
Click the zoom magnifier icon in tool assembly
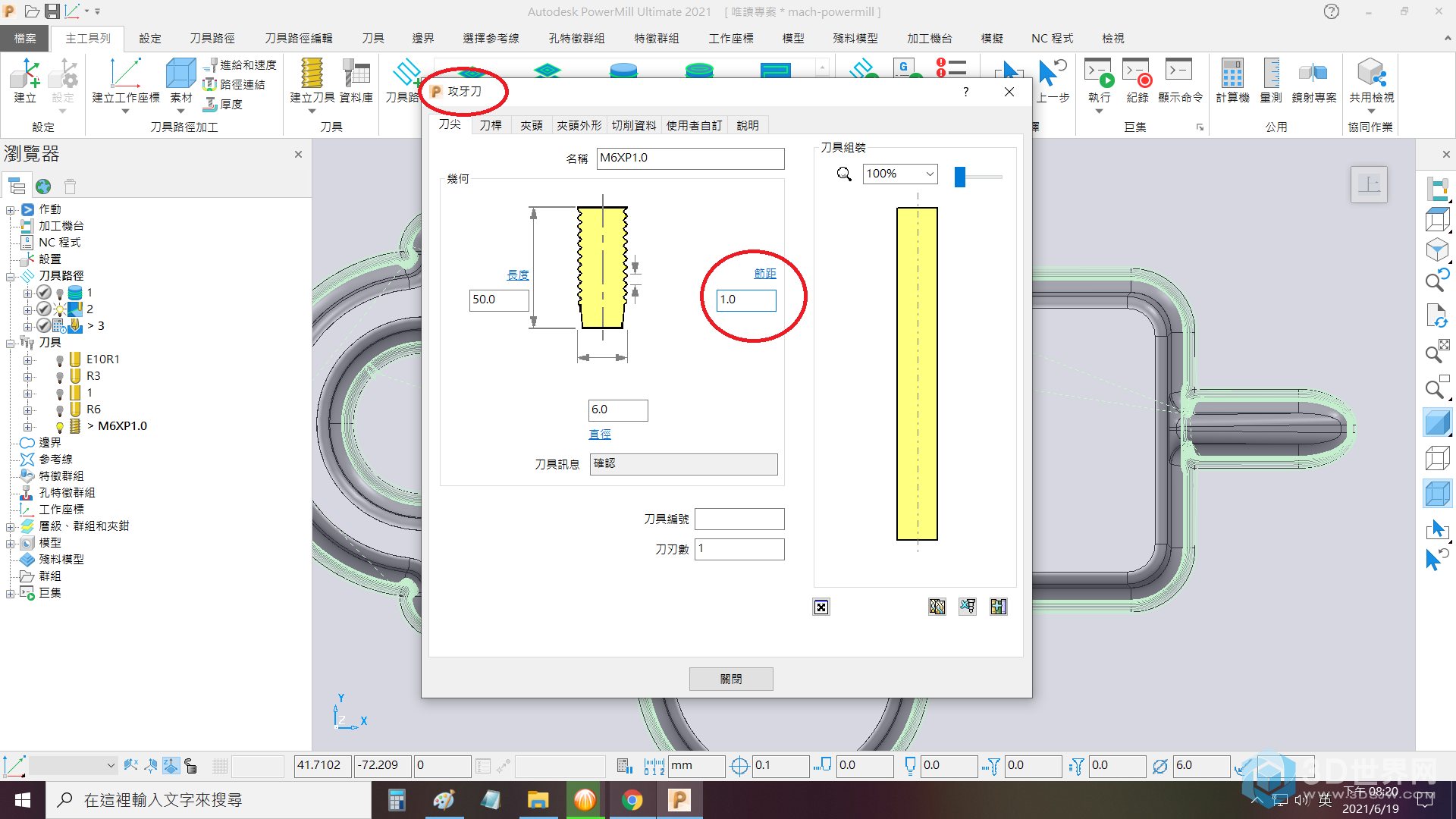(844, 174)
